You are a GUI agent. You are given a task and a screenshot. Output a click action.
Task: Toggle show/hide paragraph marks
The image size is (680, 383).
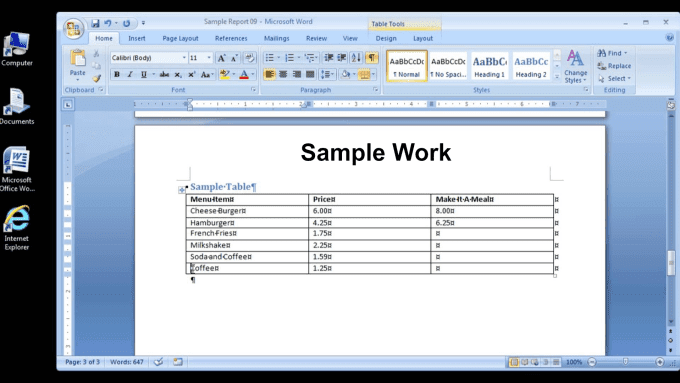point(372,58)
